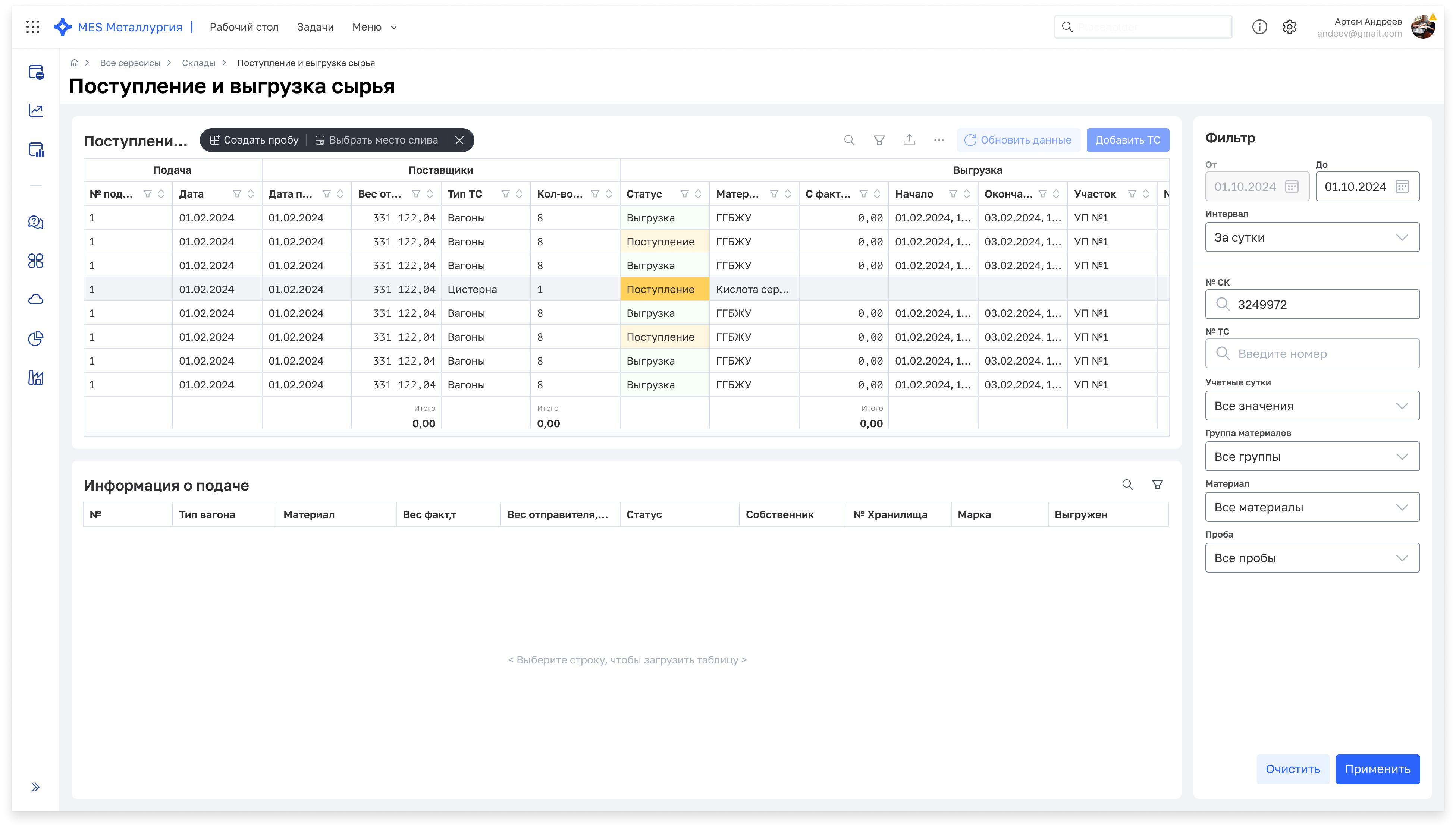Image resolution: width=1456 pixels, height=829 pixels.
Task: Filter the Участок column funnel icon
Action: (x=1132, y=194)
